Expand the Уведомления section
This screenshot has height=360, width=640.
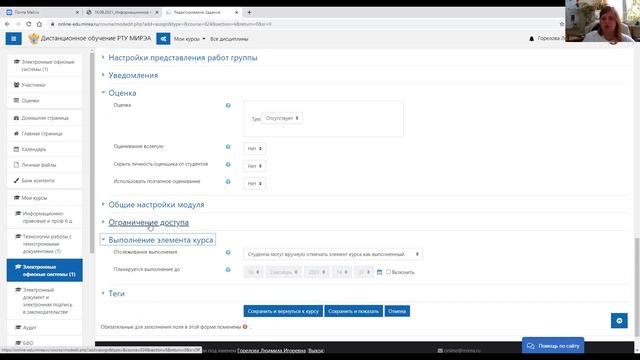pyautogui.click(x=133, y=75)
